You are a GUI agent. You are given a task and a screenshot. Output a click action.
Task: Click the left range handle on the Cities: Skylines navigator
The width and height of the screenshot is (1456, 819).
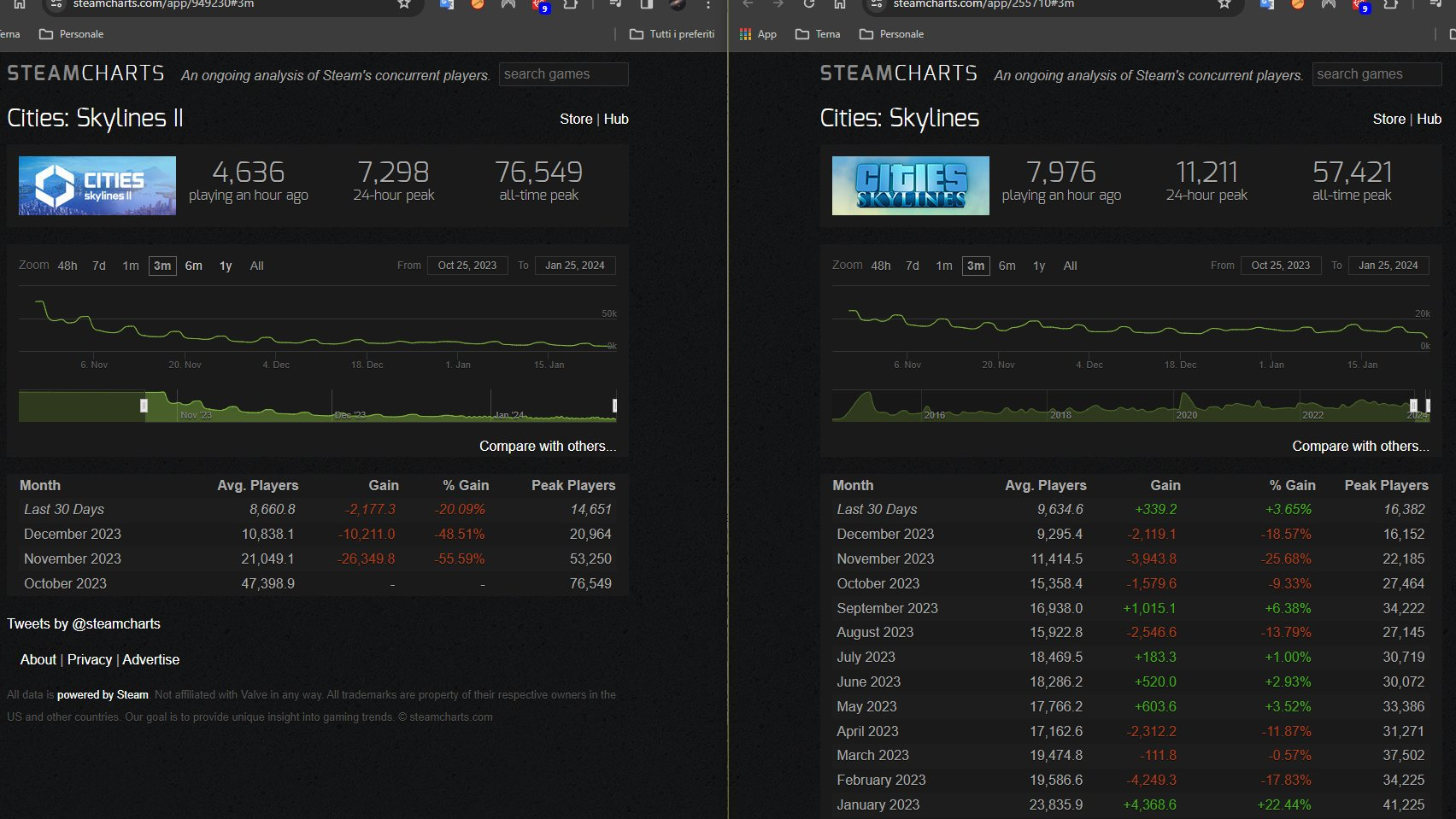(x=1413, y=406)
